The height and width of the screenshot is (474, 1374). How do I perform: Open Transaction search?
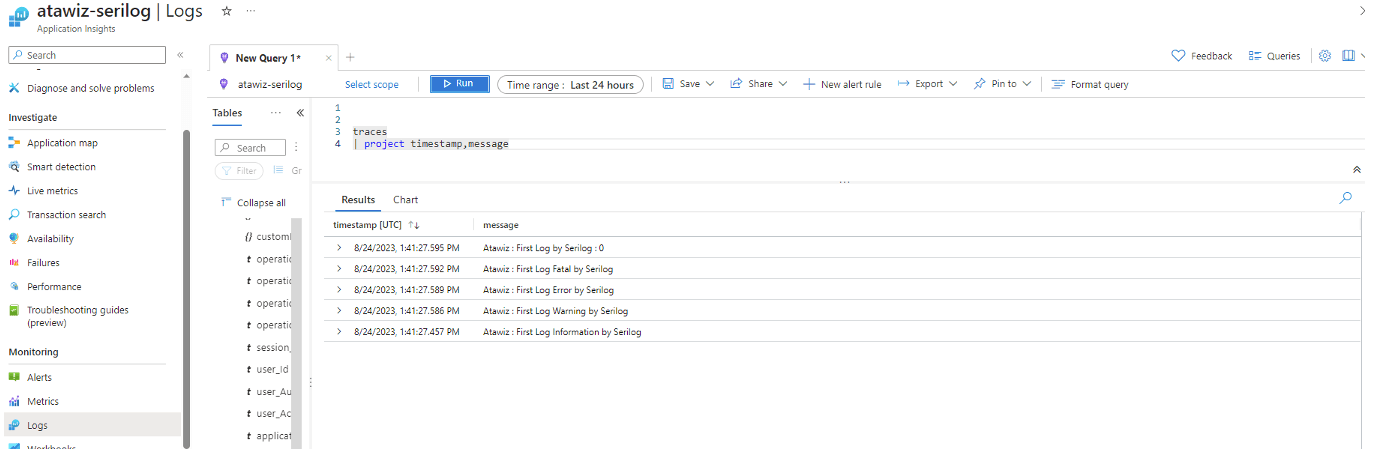pyautogui.click(x=66, y=215)
